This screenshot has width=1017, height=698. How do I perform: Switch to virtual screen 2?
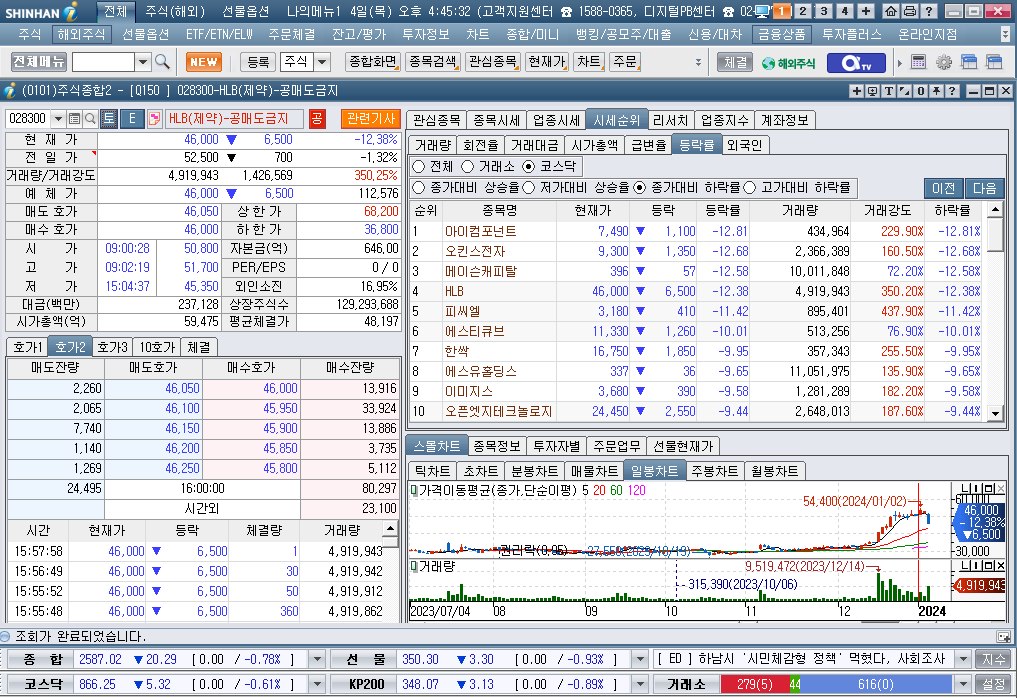pyautogui.click(x=803, y=11)
